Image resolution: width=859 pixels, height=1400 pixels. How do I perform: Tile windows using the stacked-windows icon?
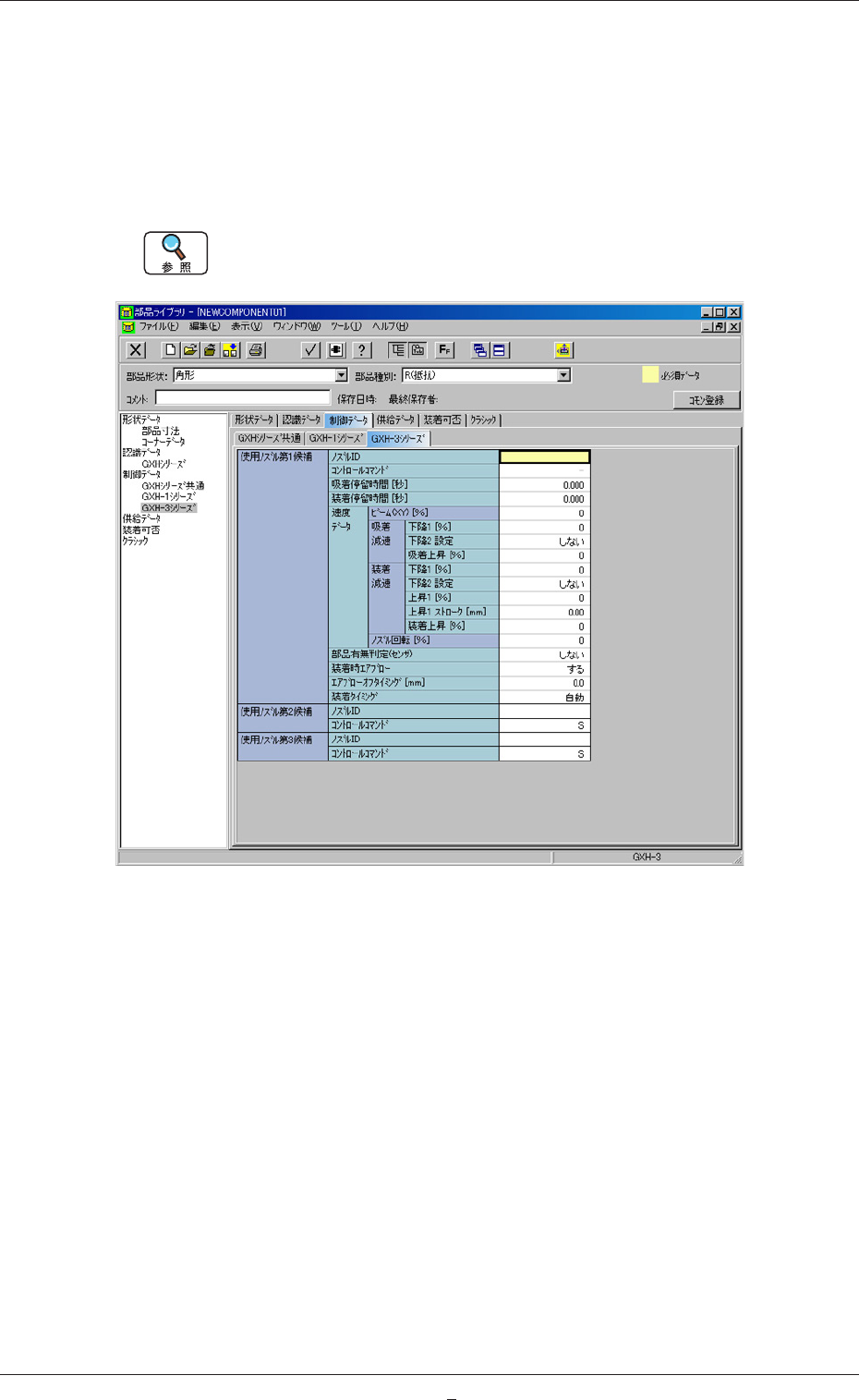click(x=499, y=350)
